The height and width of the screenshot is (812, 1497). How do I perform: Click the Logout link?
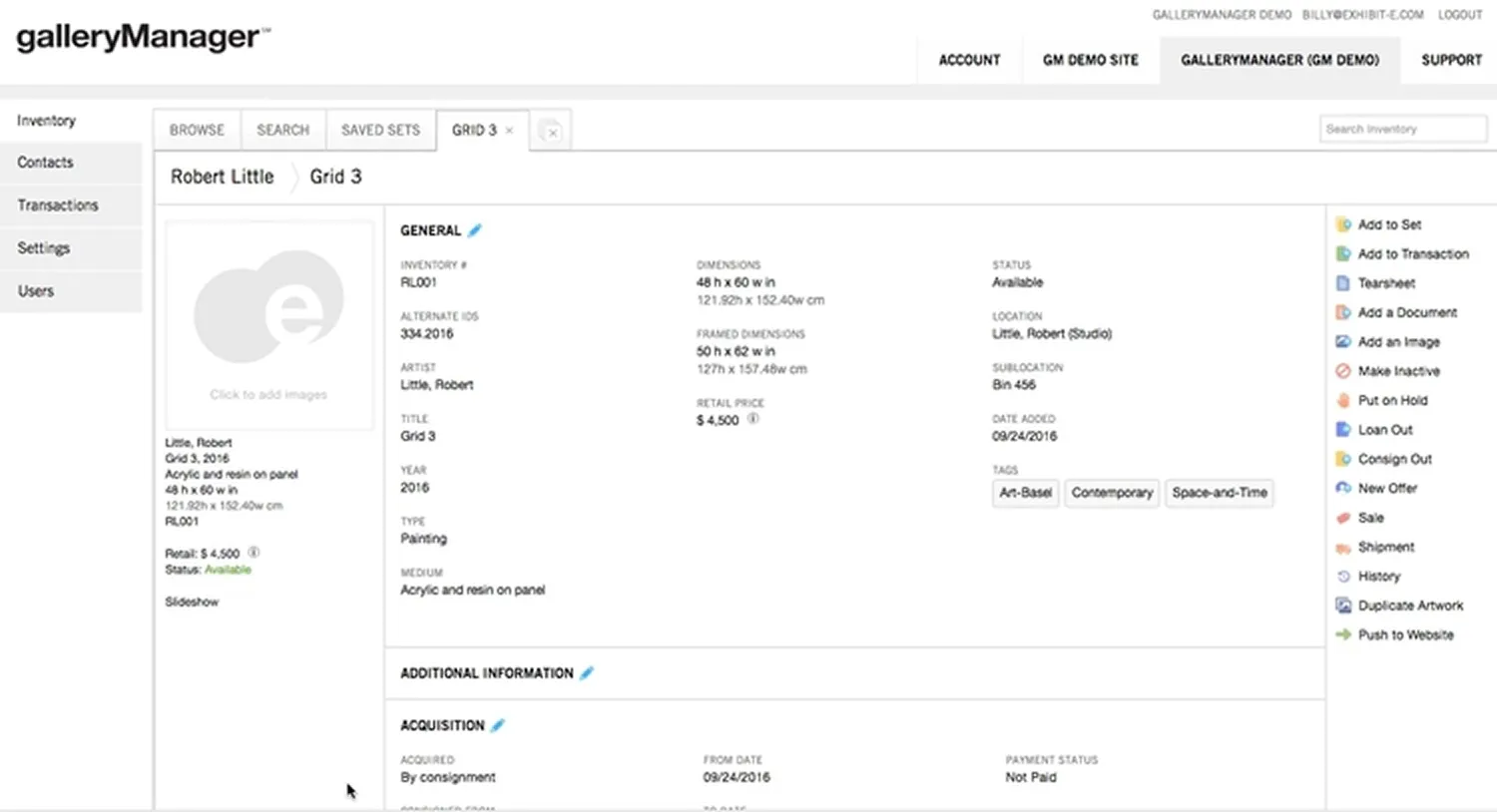coord(1460,15)
